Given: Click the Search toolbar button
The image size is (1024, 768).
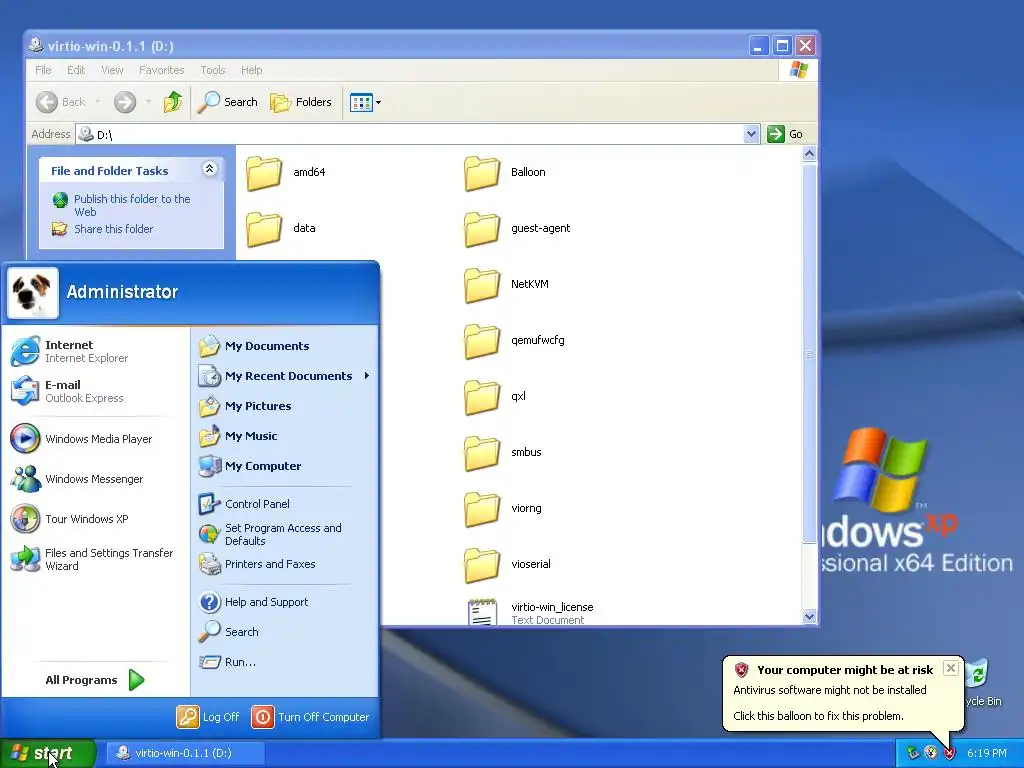Looking at the screenshot, I should pyautogui.click(x=227, y=102).
